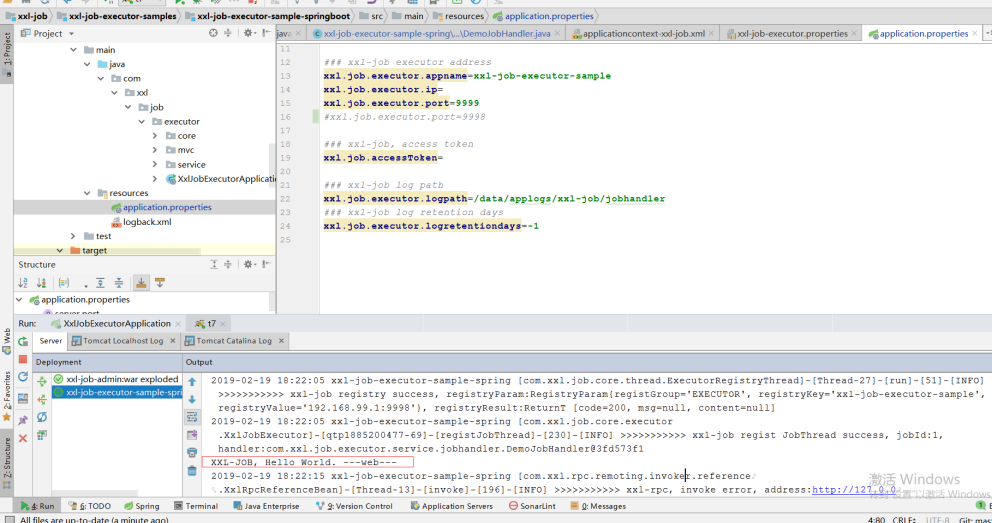
Task: Select xxl-job-admin:war exploded deployment
Action: tap(116, 379)
